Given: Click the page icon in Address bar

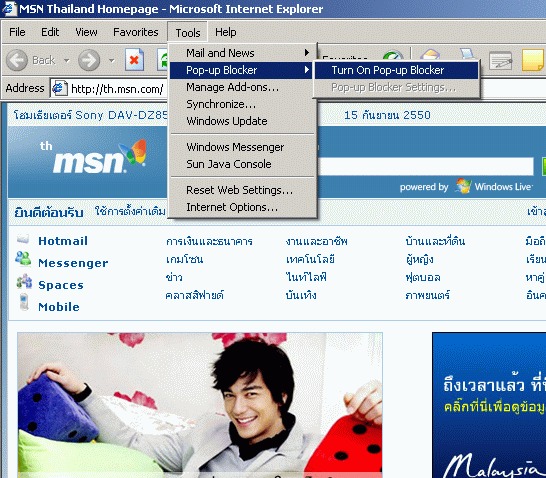Looking at the screenshot, I should click(60, 88).
